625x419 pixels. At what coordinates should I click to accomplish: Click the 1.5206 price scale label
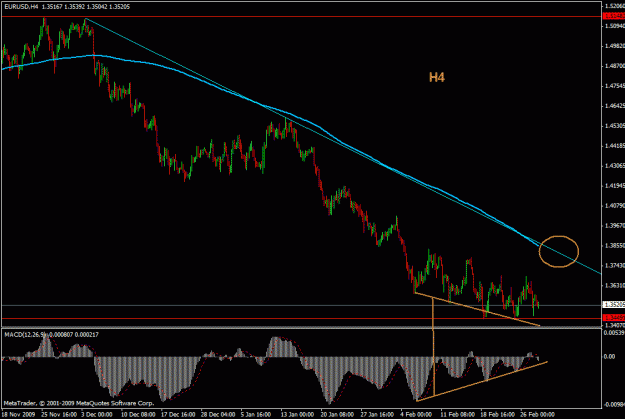(614, 6)
